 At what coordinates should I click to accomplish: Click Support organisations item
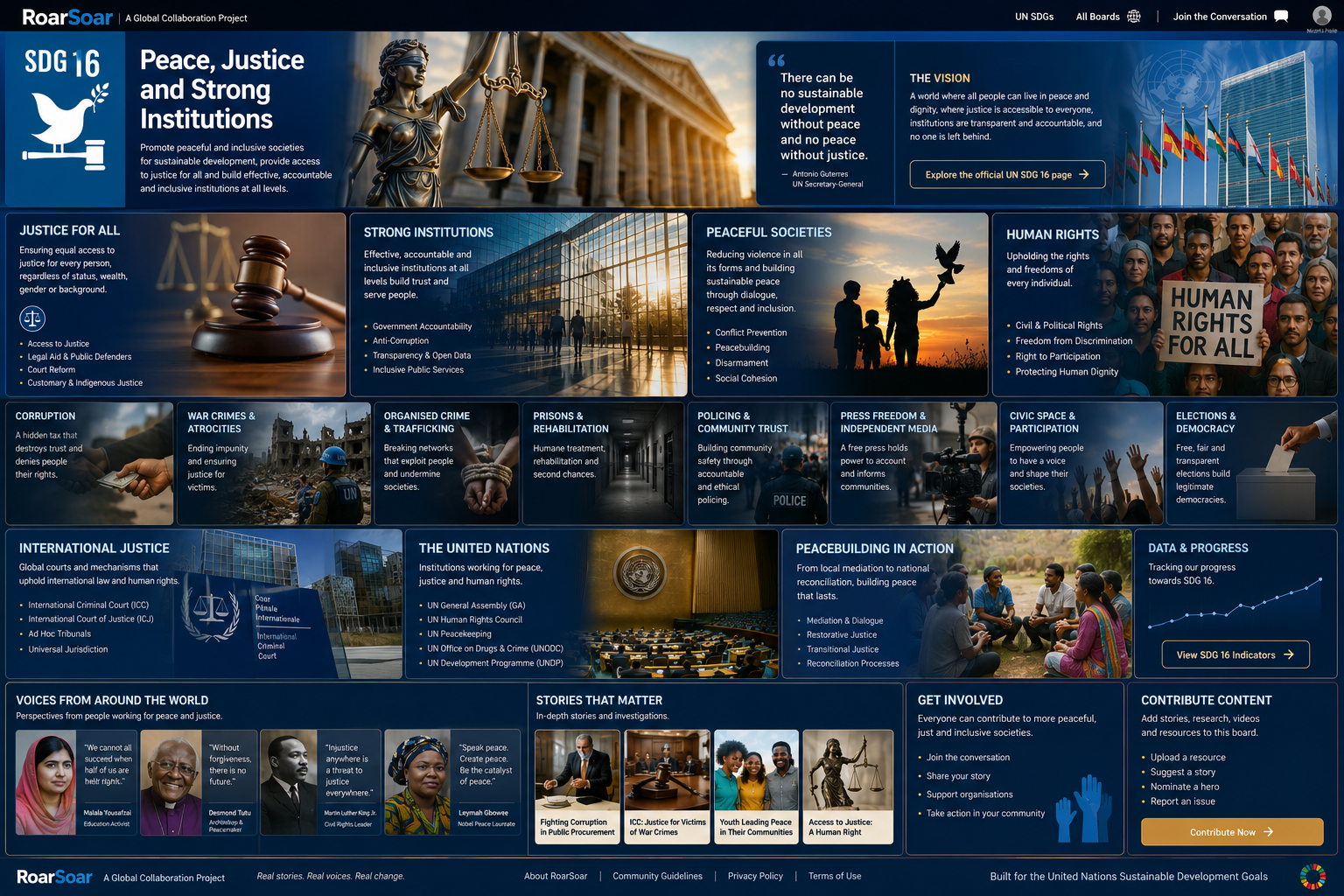[969, 794]
